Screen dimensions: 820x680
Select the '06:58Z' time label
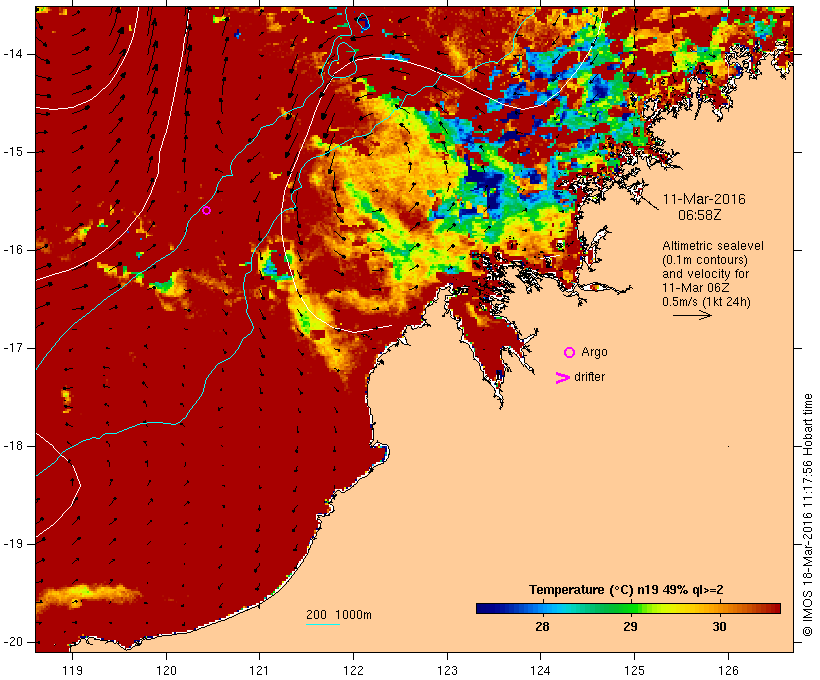[700, 215]
